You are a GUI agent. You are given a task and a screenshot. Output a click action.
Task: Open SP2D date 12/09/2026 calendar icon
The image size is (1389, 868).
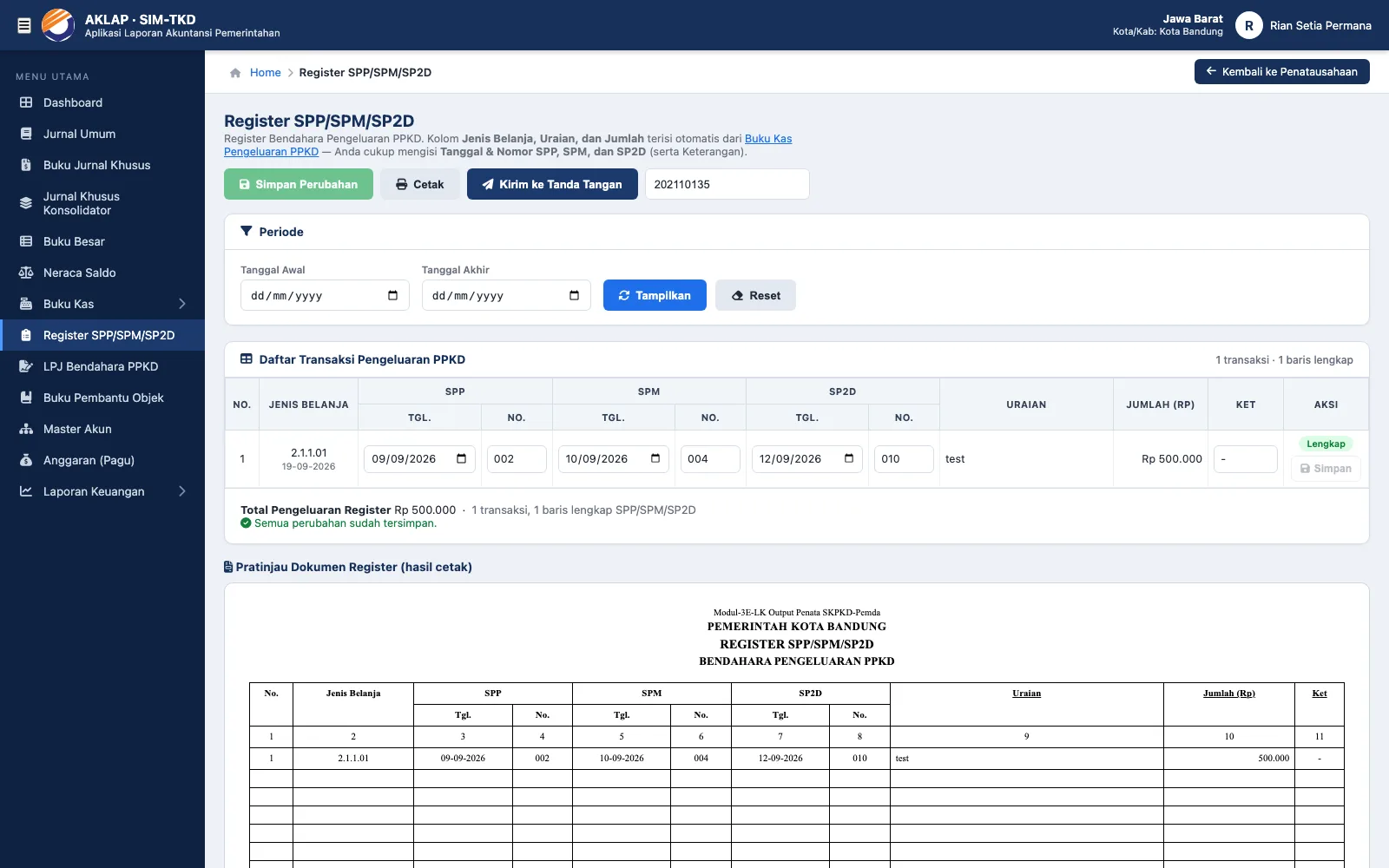click(849, 458)
